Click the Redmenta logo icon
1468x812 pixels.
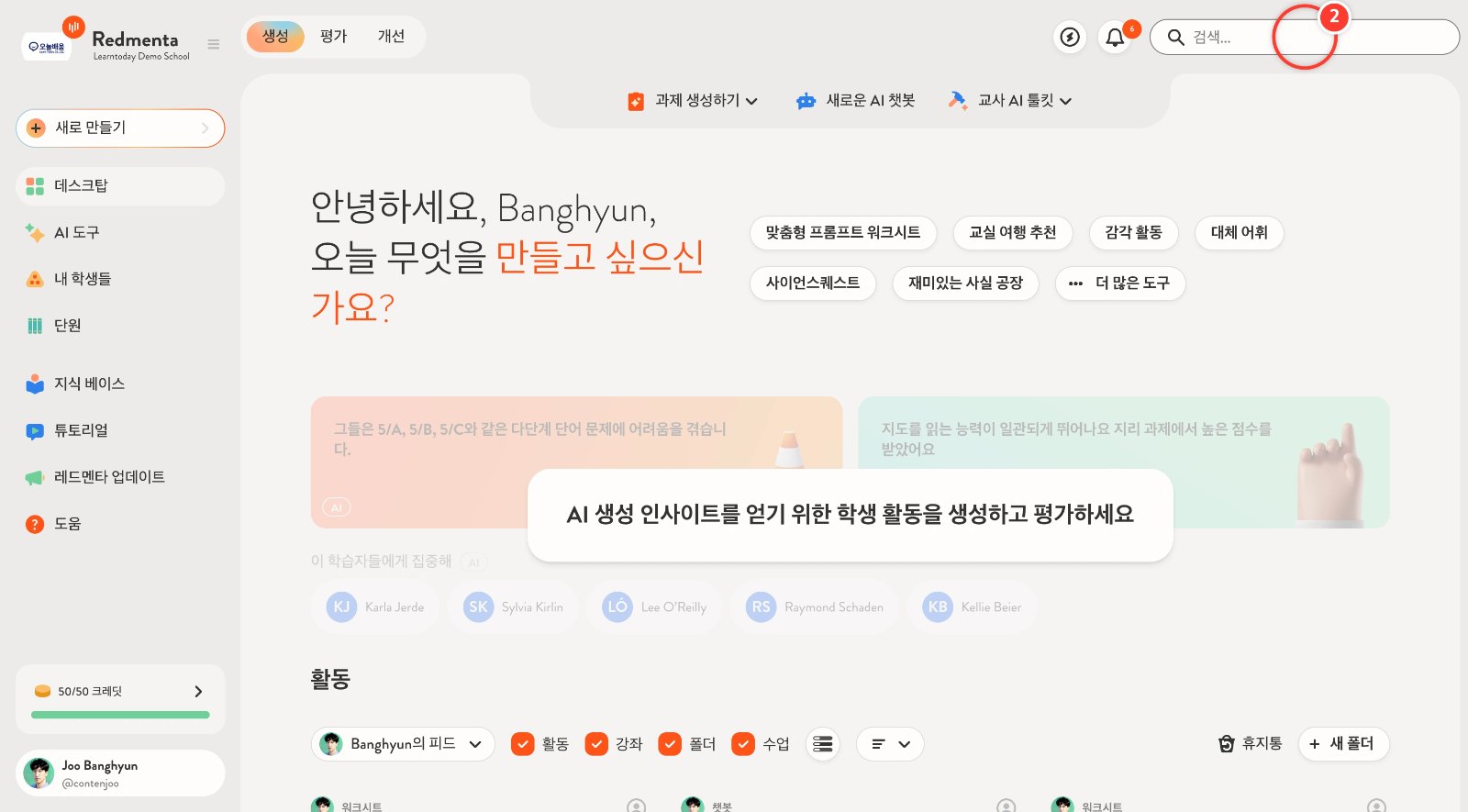click(73, 27)
